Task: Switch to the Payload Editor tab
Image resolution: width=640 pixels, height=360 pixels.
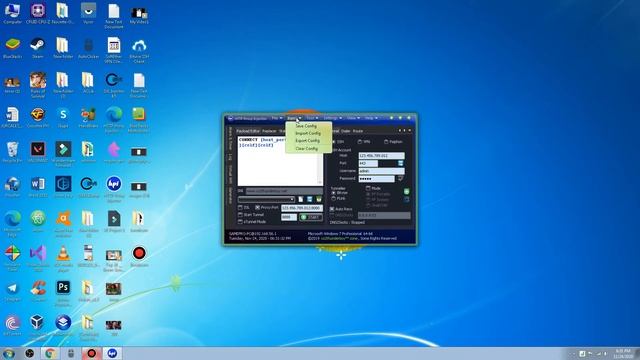Action: (248, 131)
